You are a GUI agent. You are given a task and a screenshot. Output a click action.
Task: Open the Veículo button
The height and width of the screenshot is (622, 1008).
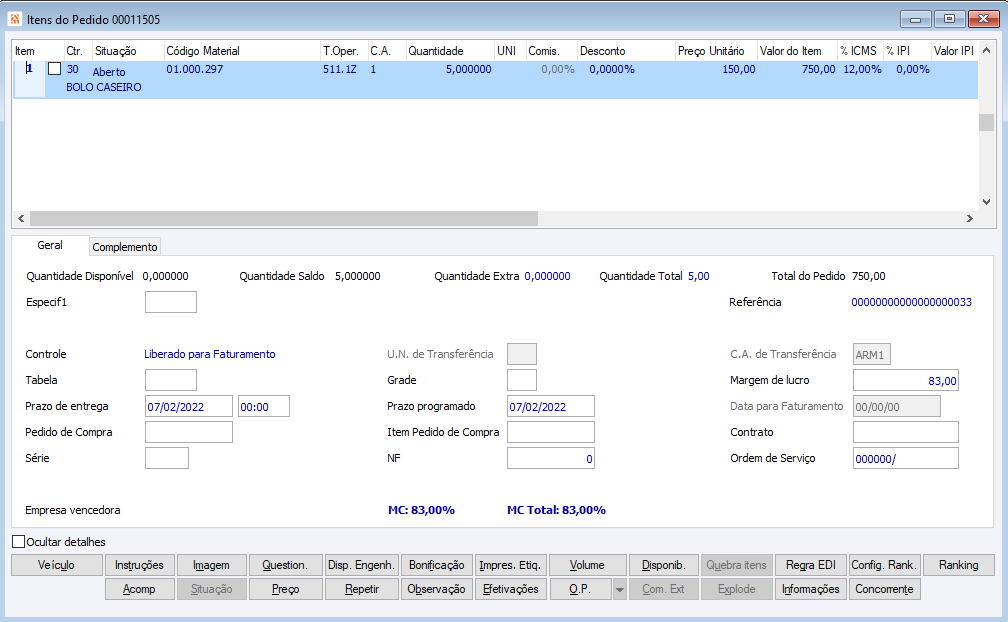point(57,565)
